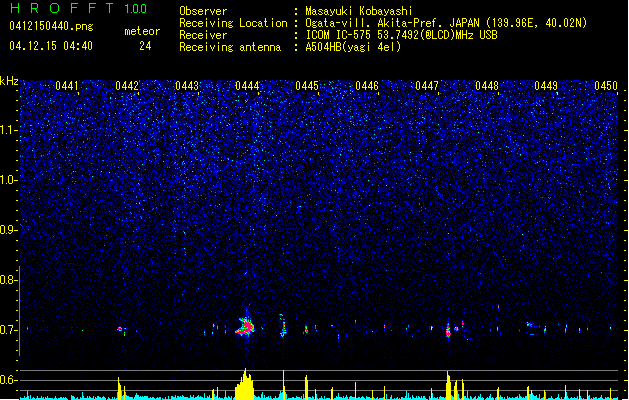This screenshot has height=400, width=629.
Task: Click the 0445 time marker
Action: (307, 86)
